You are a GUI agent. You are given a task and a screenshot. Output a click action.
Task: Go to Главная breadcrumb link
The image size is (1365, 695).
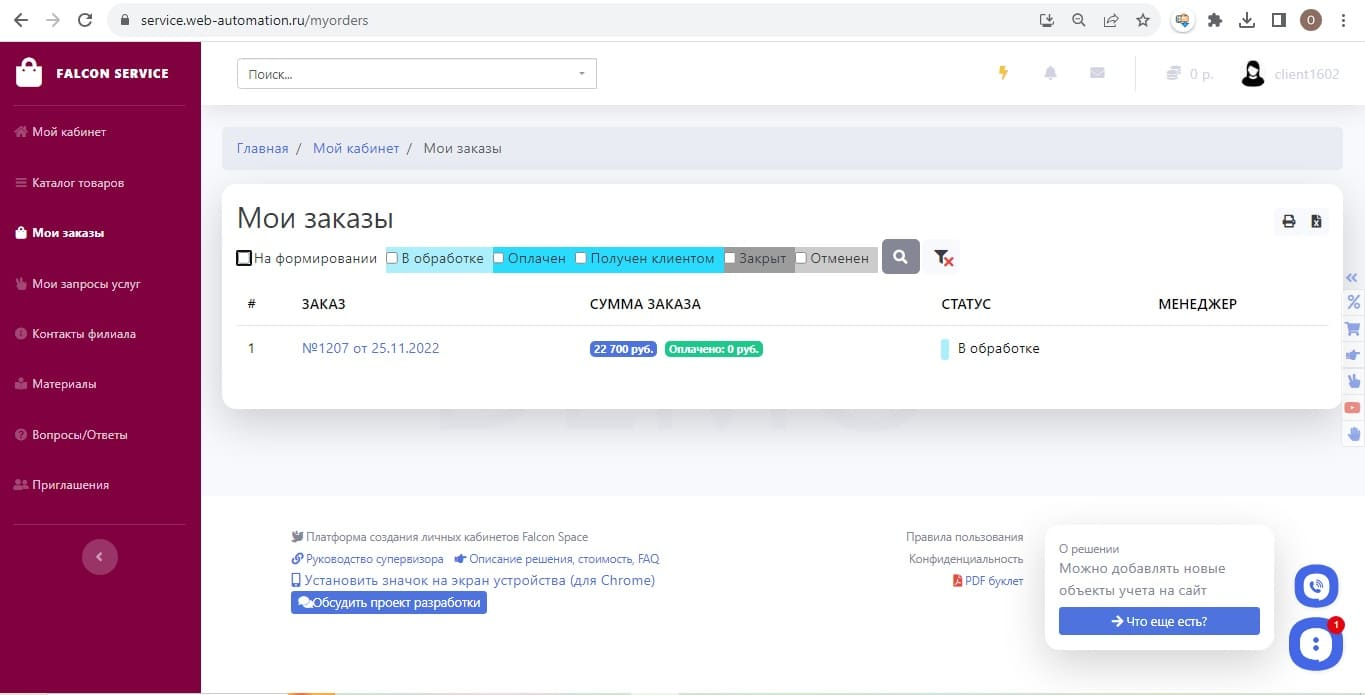[262, 148]
